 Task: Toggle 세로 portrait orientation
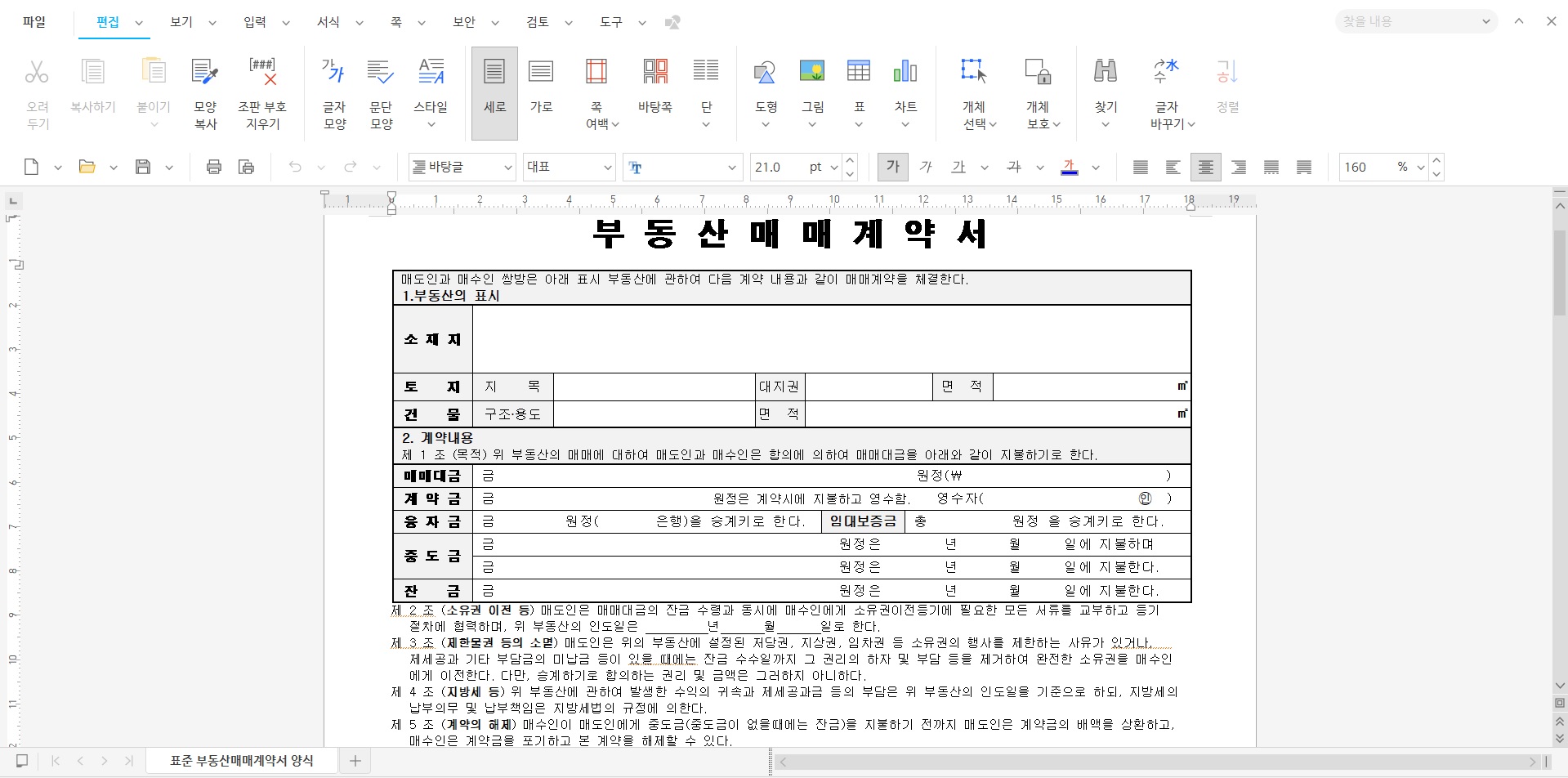pos(494,92)
